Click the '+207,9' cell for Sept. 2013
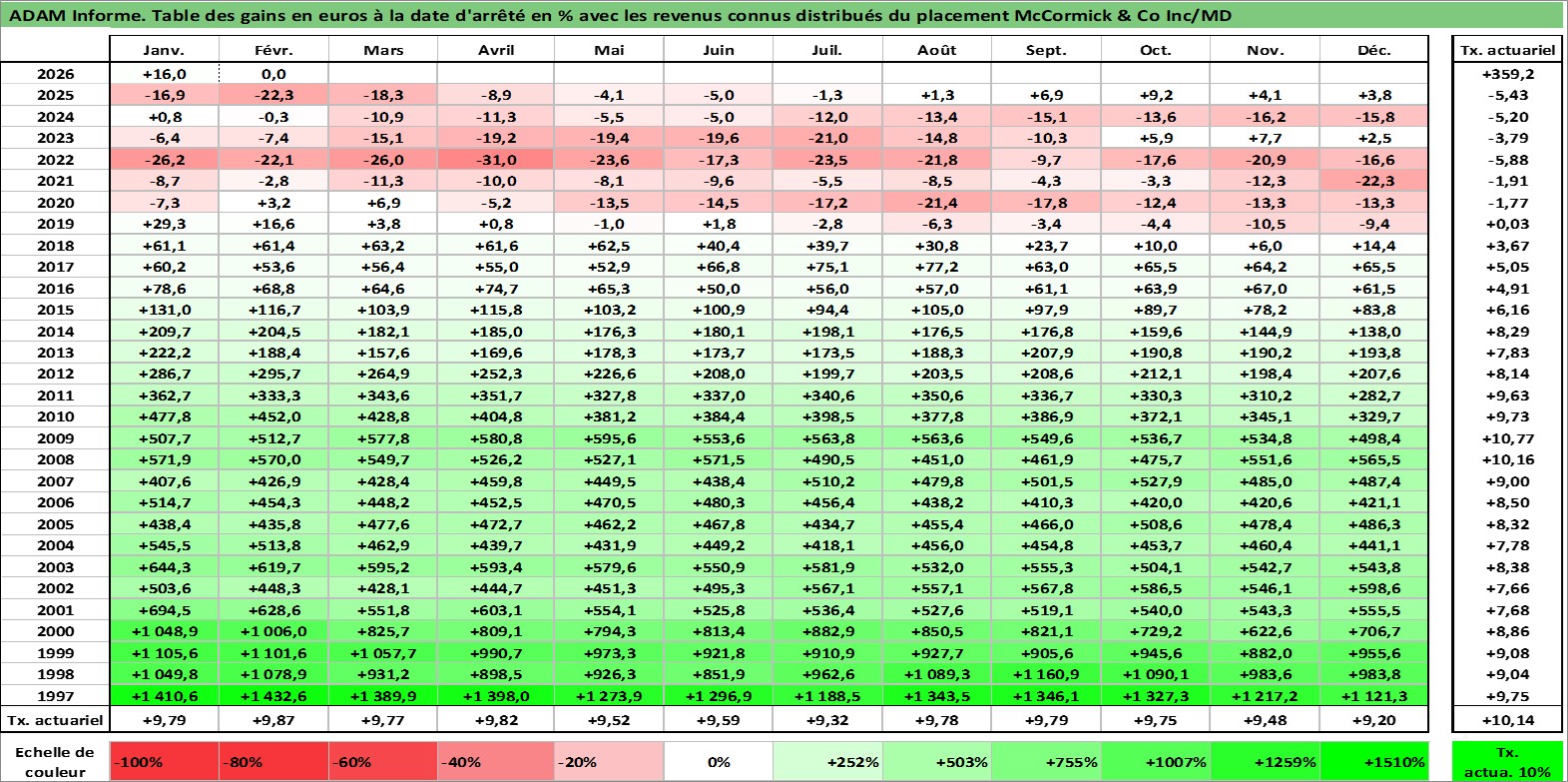Viewport: 1568px width, 782px height. pos(1046,353)
